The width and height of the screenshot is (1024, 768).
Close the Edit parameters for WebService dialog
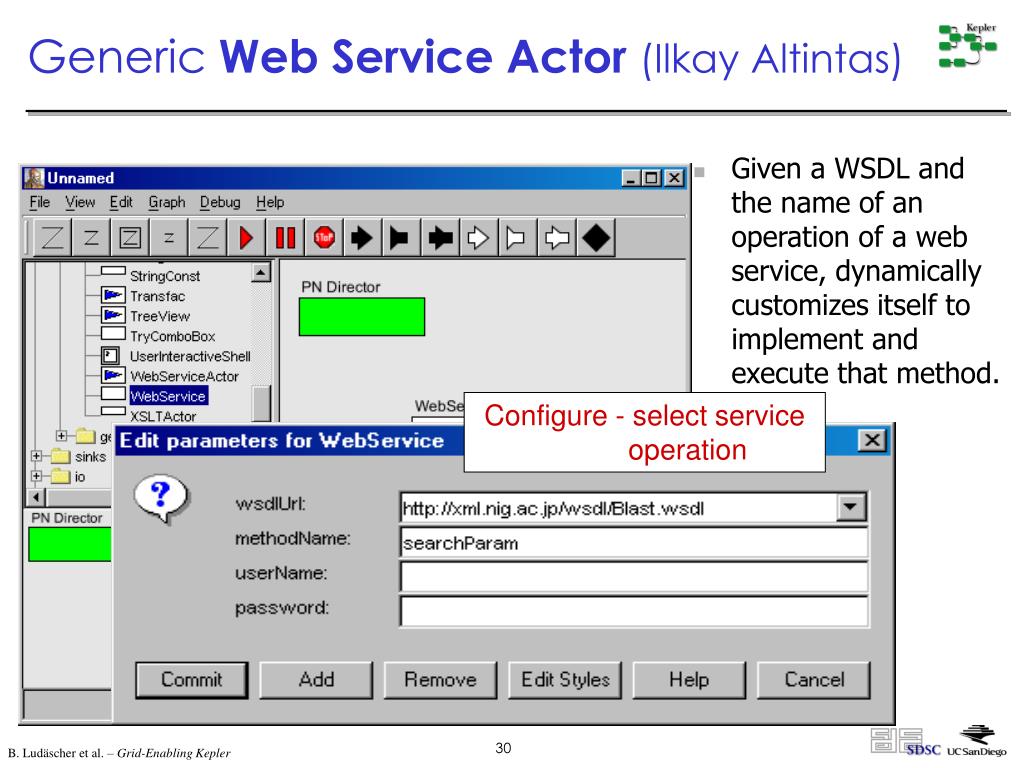(x=872, y=441)
